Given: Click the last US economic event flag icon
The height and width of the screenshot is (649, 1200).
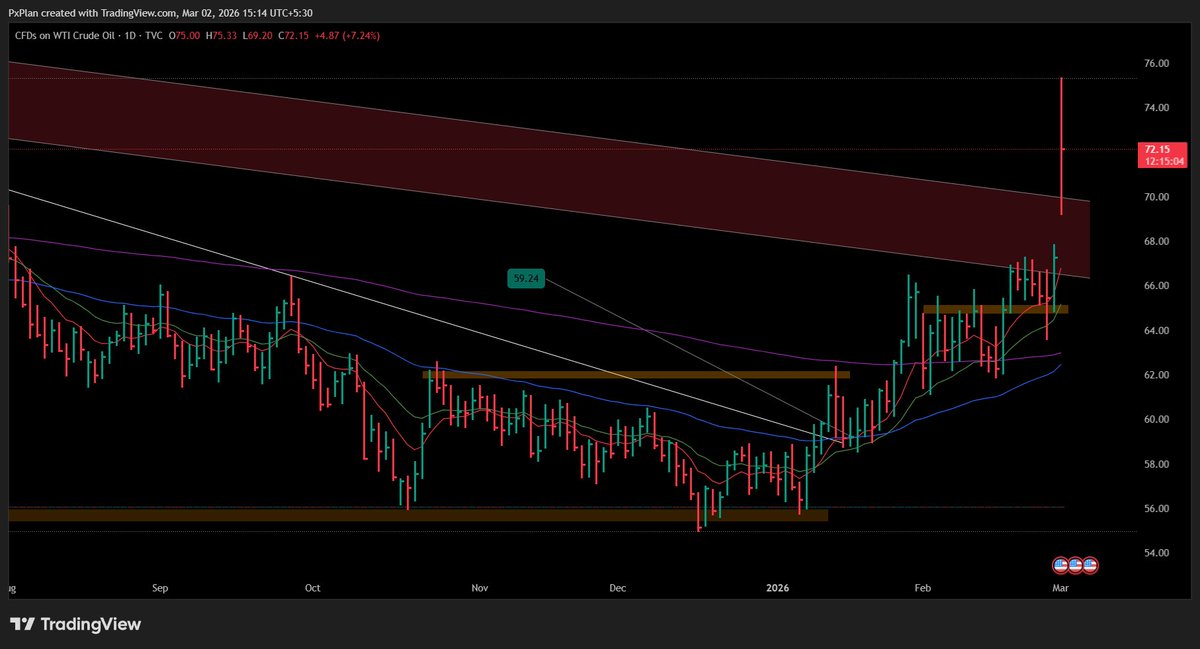Looking at the screenshot, I should [x=1090, y=565].
